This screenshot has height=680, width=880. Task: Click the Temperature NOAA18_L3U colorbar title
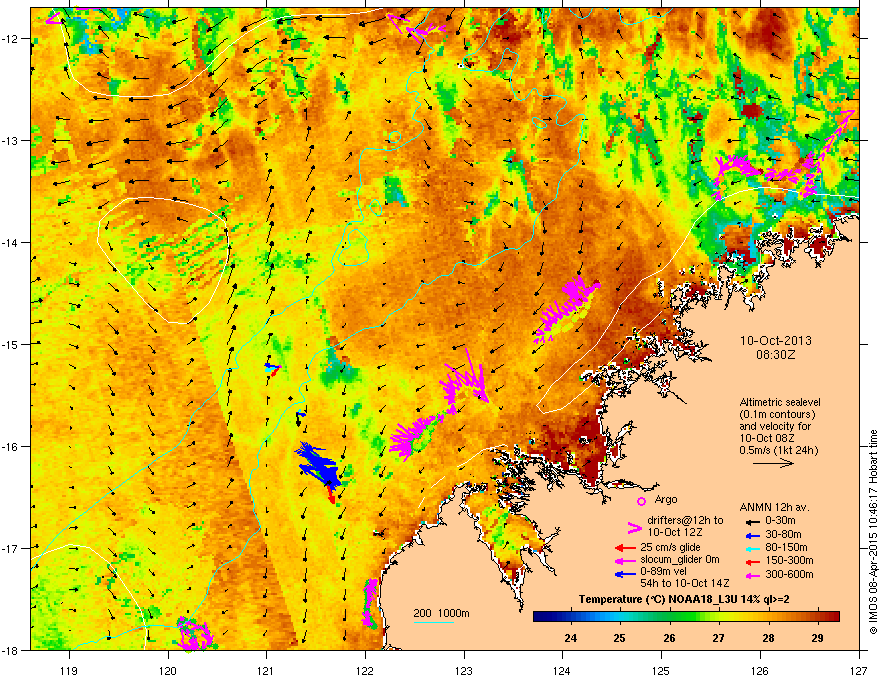click(684, 600)
